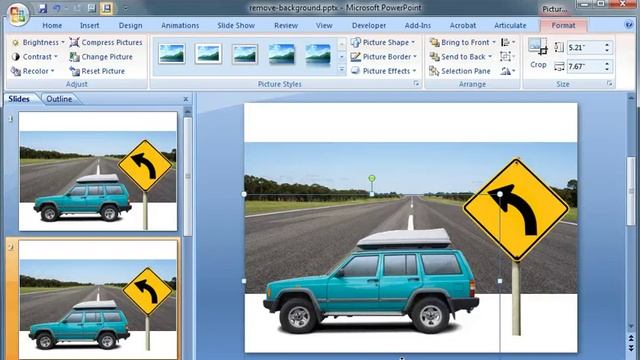Expand the Picture Styles gallery more arrow
This screenshot has height=360, width=640.
tap(342, 70)
